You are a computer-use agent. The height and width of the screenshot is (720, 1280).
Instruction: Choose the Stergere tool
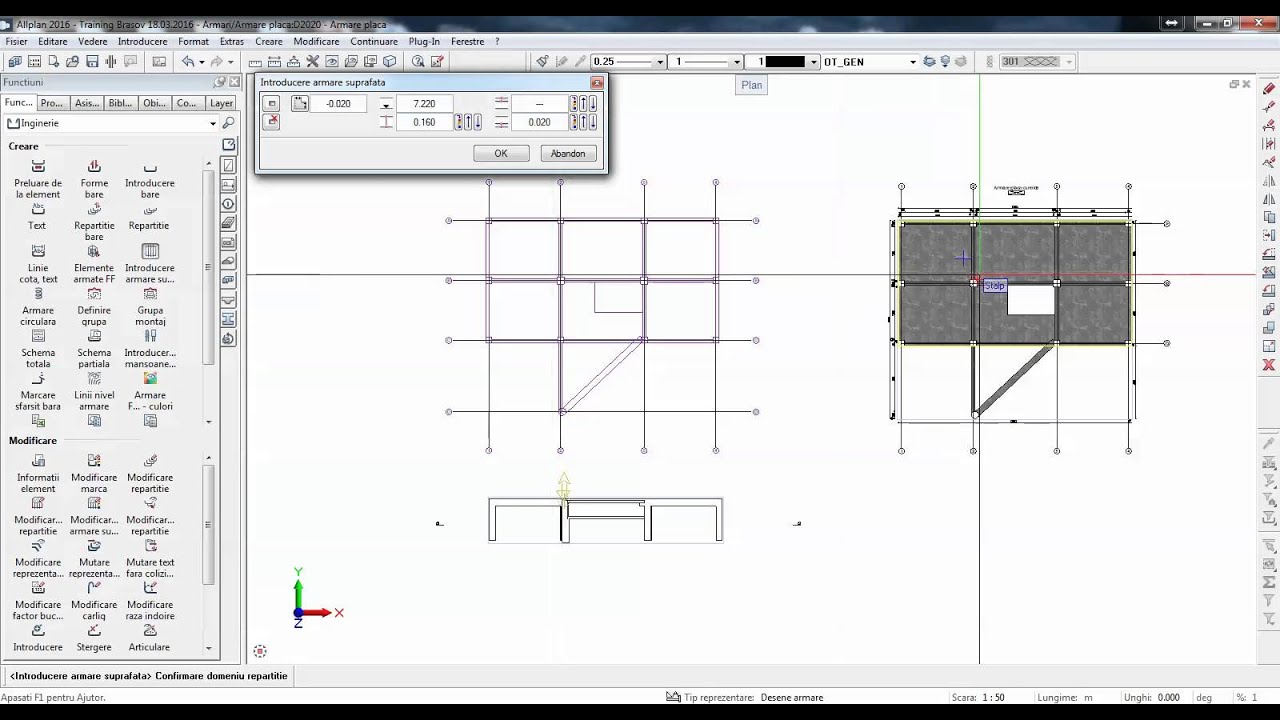[94, 637]
